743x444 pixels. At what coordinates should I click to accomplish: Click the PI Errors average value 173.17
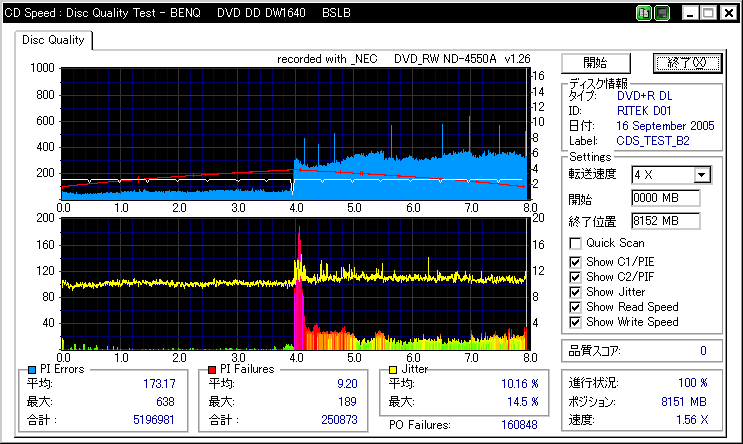159,384
